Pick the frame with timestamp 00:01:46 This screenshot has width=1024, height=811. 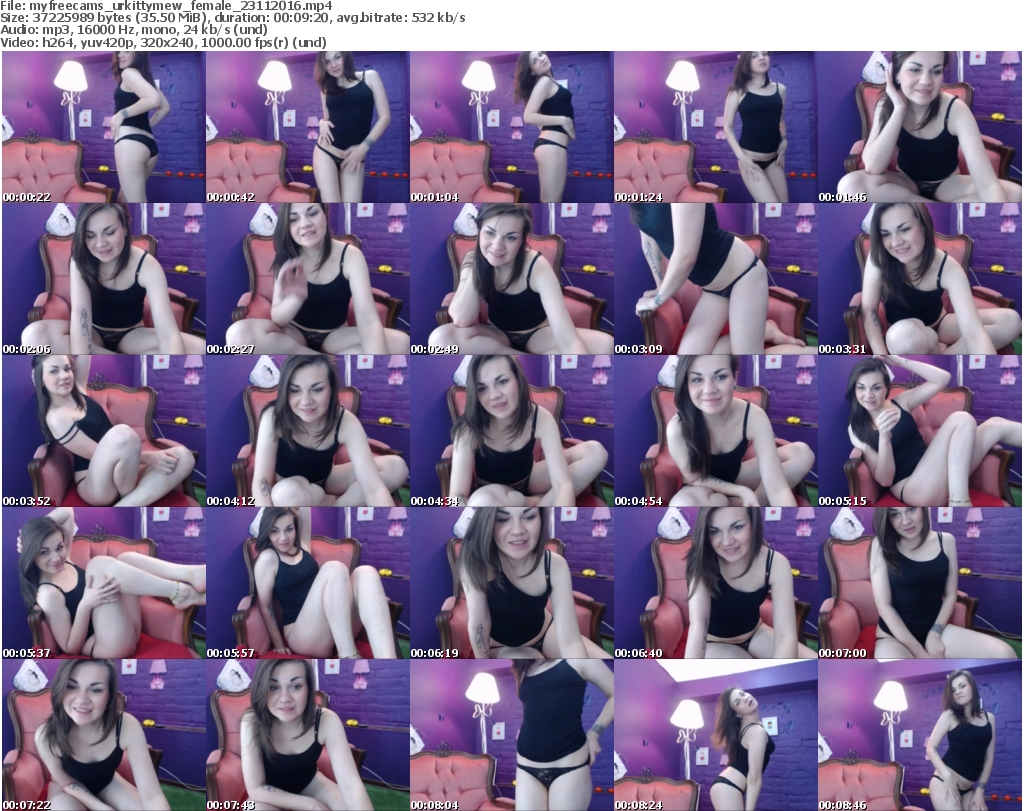[x=920, y=127]
